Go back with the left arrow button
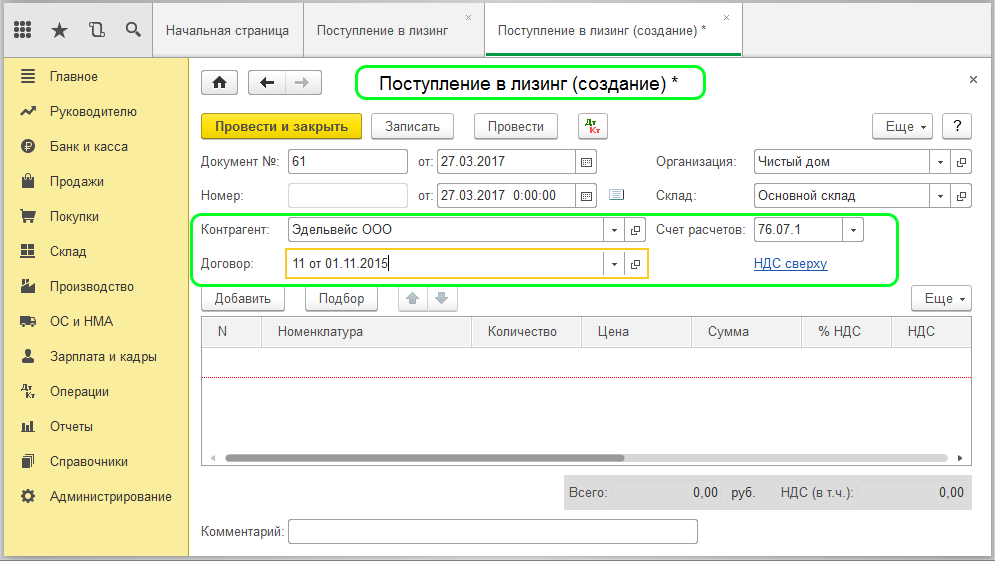995x561 pixels. point(267,83)
